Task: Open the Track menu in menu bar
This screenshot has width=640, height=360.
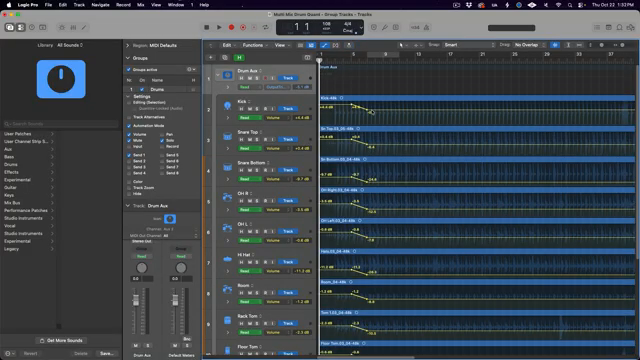Action: pyautogui.click(x=79, y=5)
